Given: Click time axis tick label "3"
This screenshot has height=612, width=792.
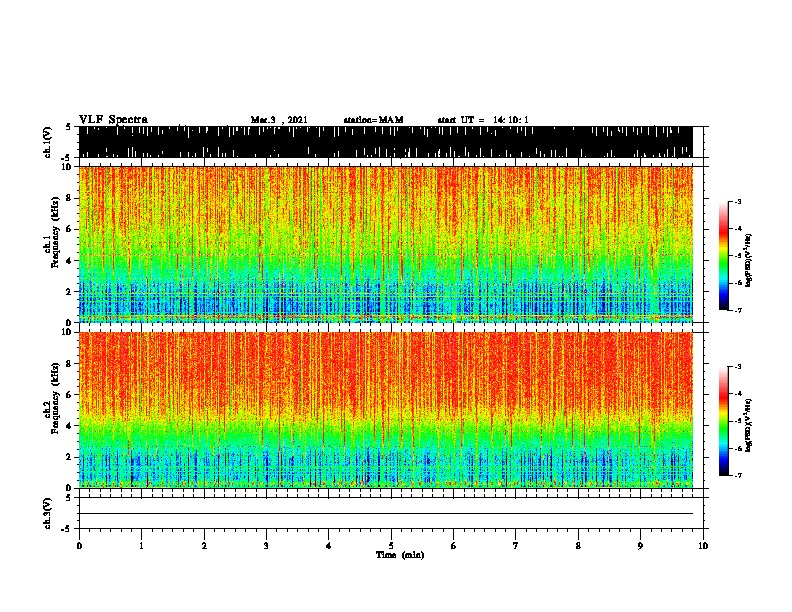Looking at the screenshot, I should (266, 545).
